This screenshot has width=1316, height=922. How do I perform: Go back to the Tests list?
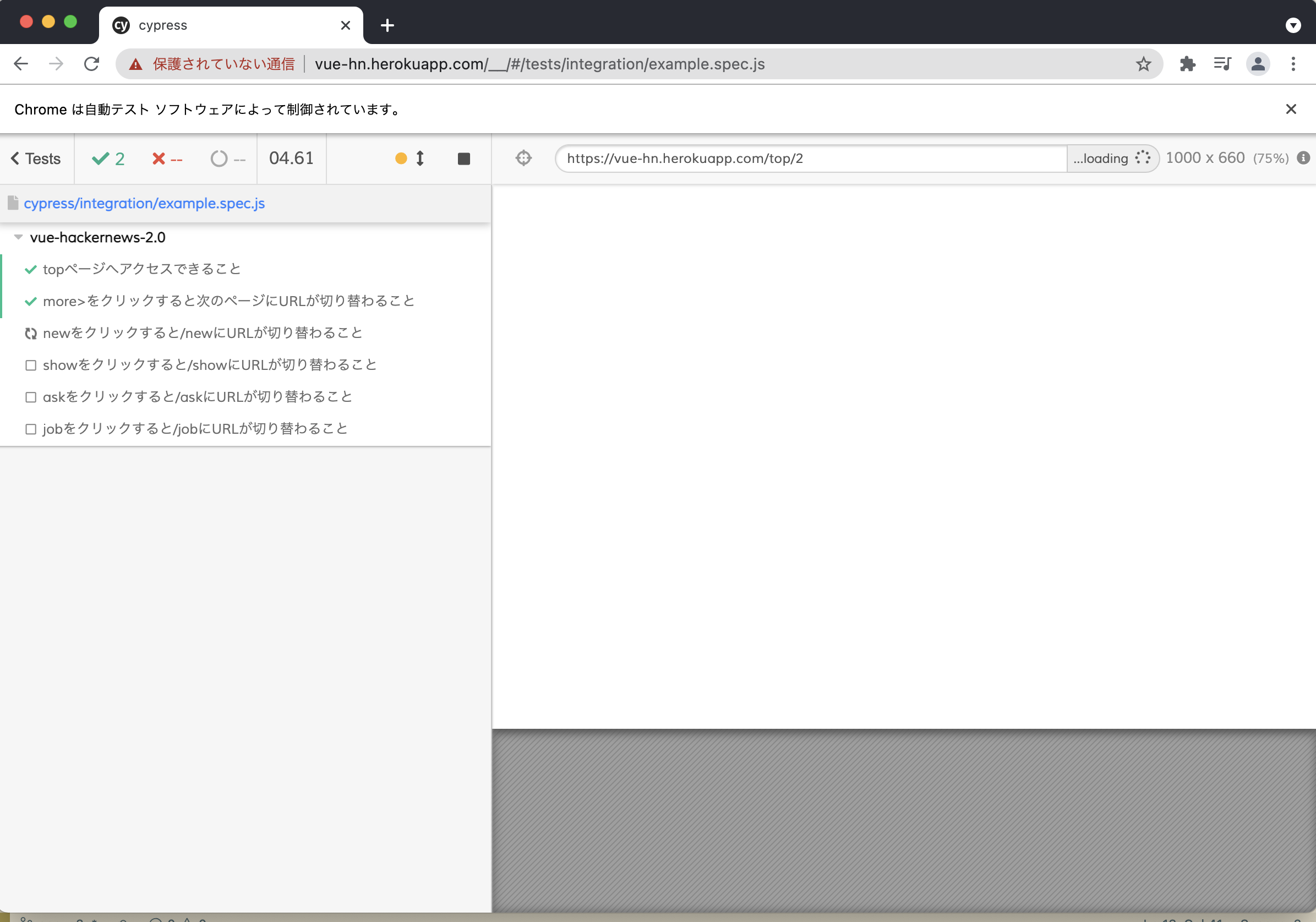(36, 159)
